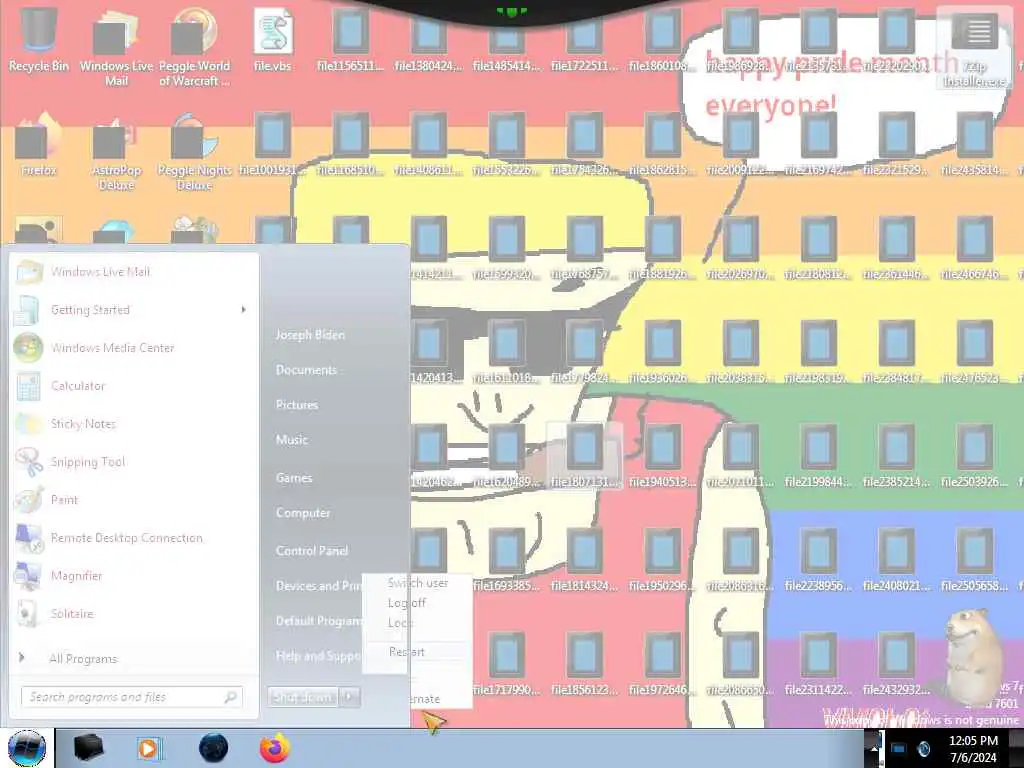Open Games from Start menu
The width and height of the screenshot is (1024, 768).
pos(294,478)
